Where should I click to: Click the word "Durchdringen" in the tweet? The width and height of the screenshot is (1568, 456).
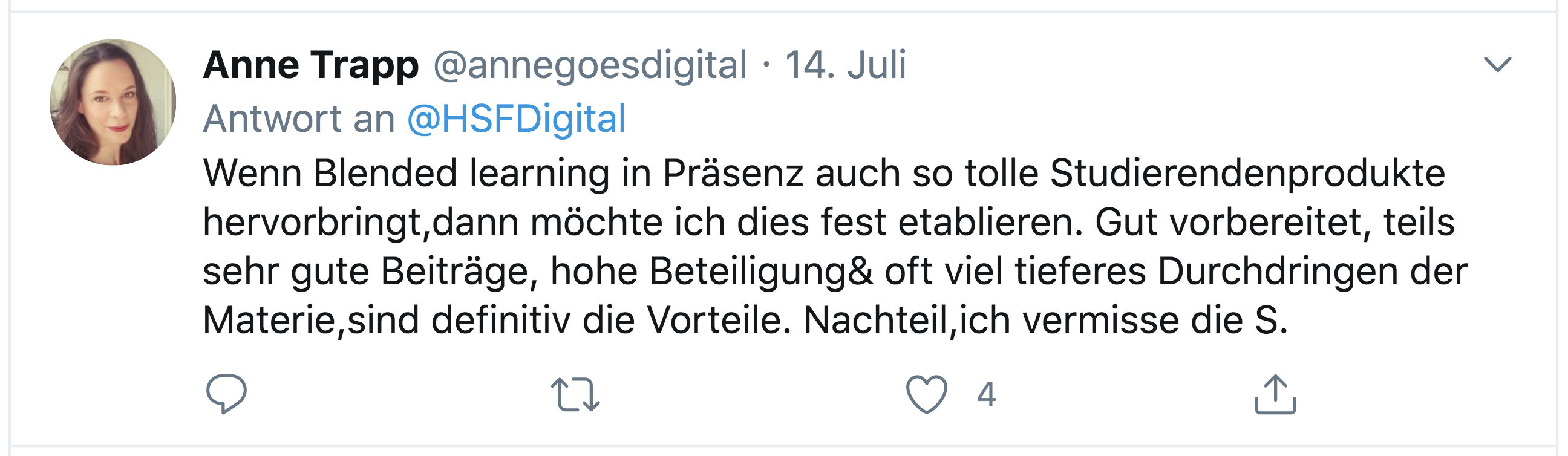point(1278,271)
